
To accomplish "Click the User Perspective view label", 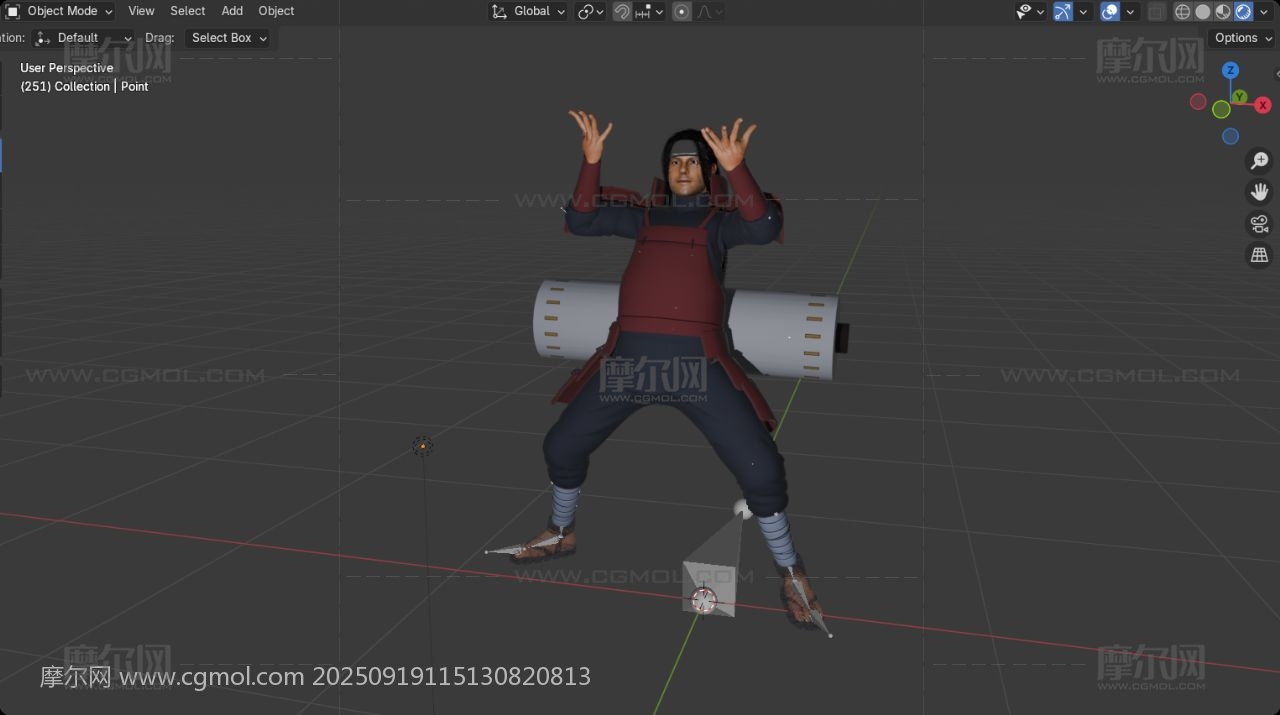I will point(67,68).
